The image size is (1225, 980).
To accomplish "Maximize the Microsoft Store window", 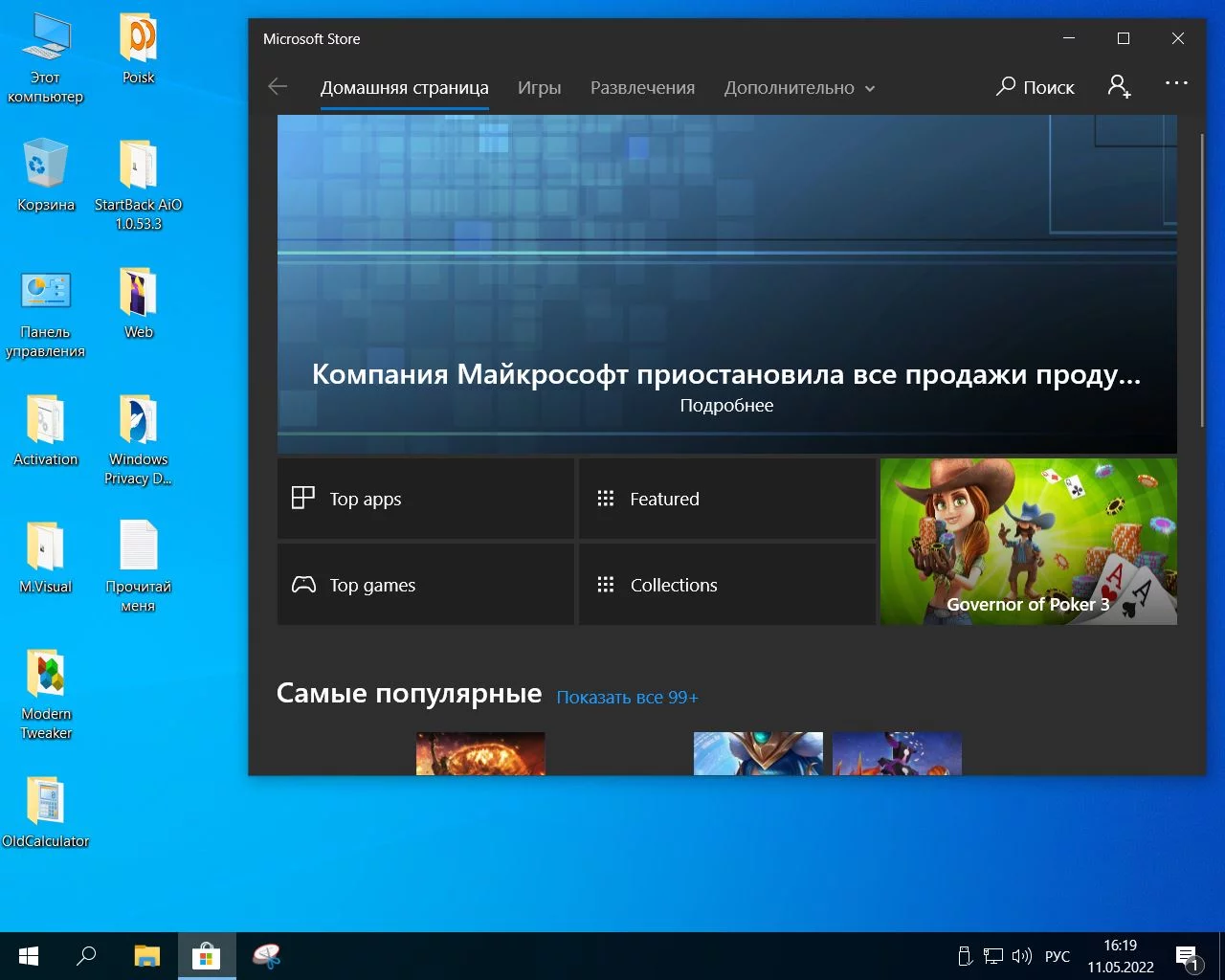I will click(1124, 38).
